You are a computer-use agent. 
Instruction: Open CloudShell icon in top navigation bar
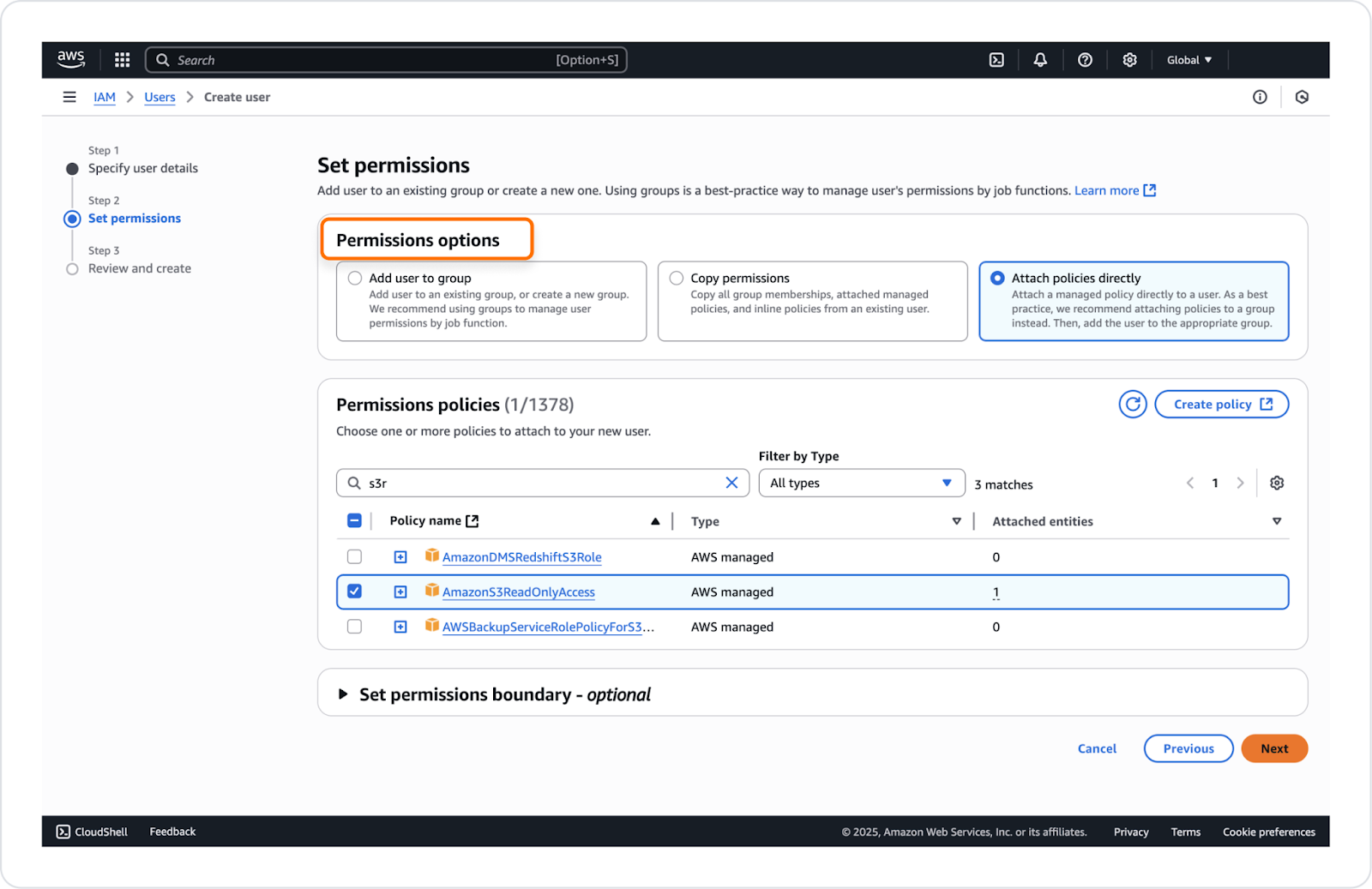tap(996, 60)
